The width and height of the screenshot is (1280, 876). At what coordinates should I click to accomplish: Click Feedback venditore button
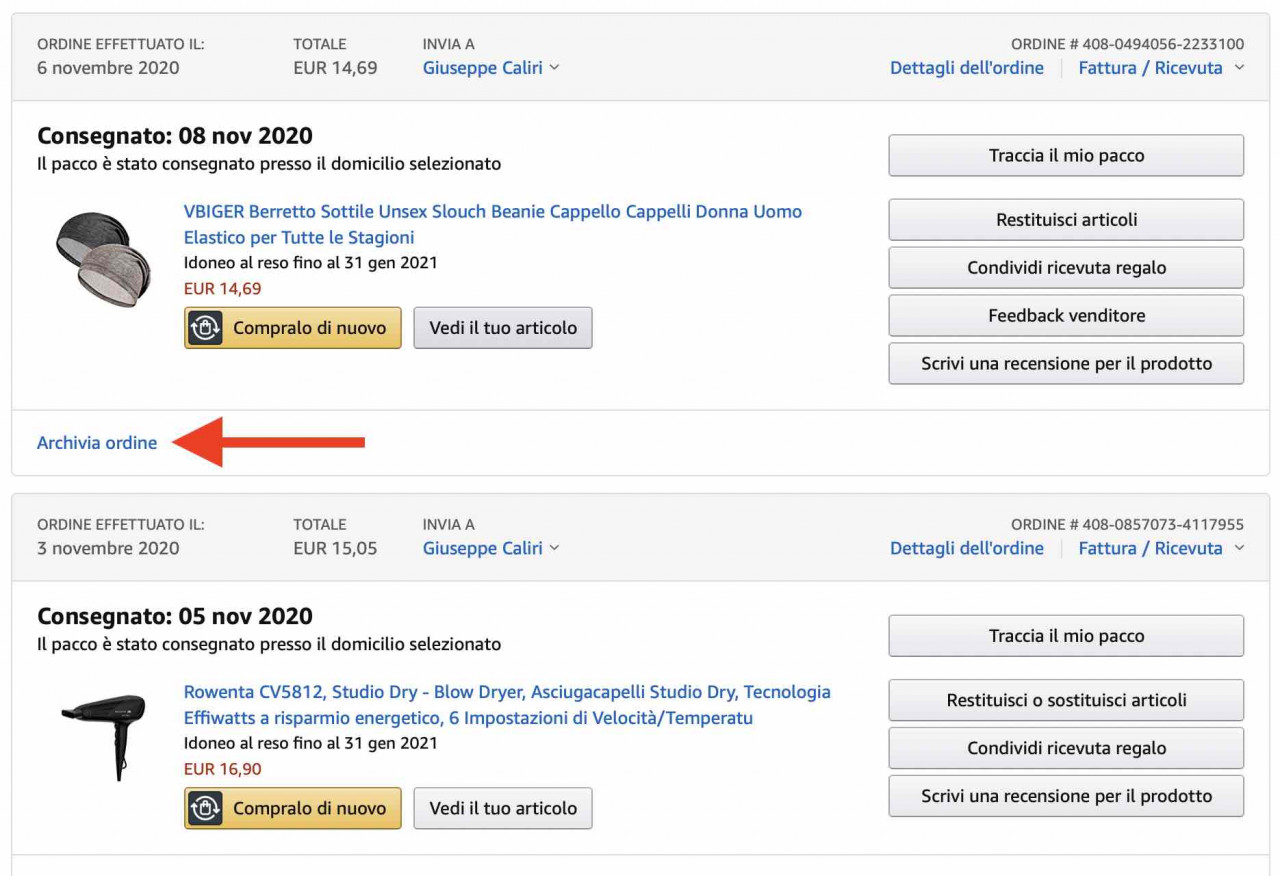click(x=1066, y=315)
